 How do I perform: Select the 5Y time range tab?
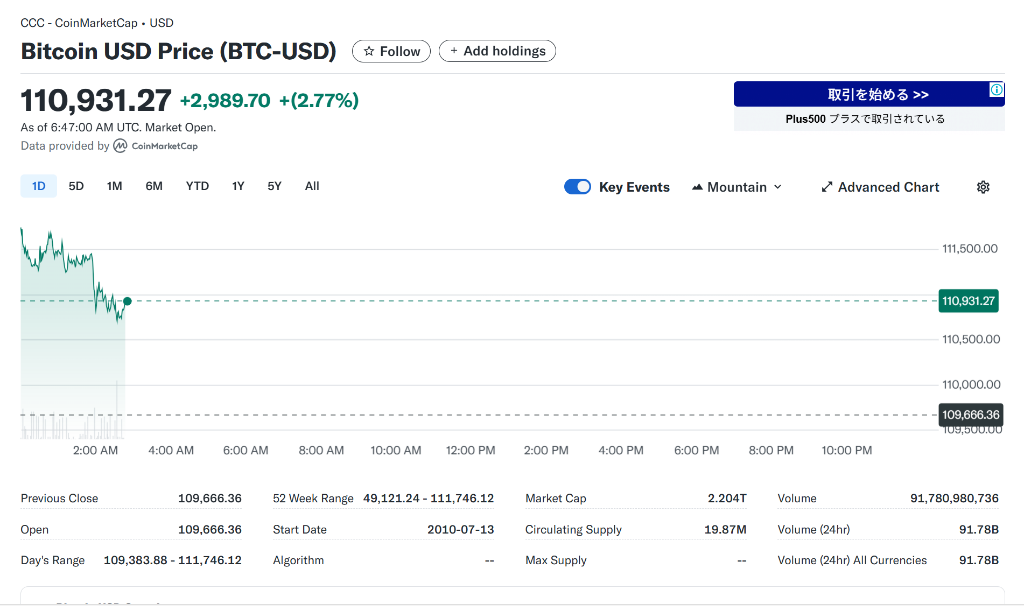point(274,186)
